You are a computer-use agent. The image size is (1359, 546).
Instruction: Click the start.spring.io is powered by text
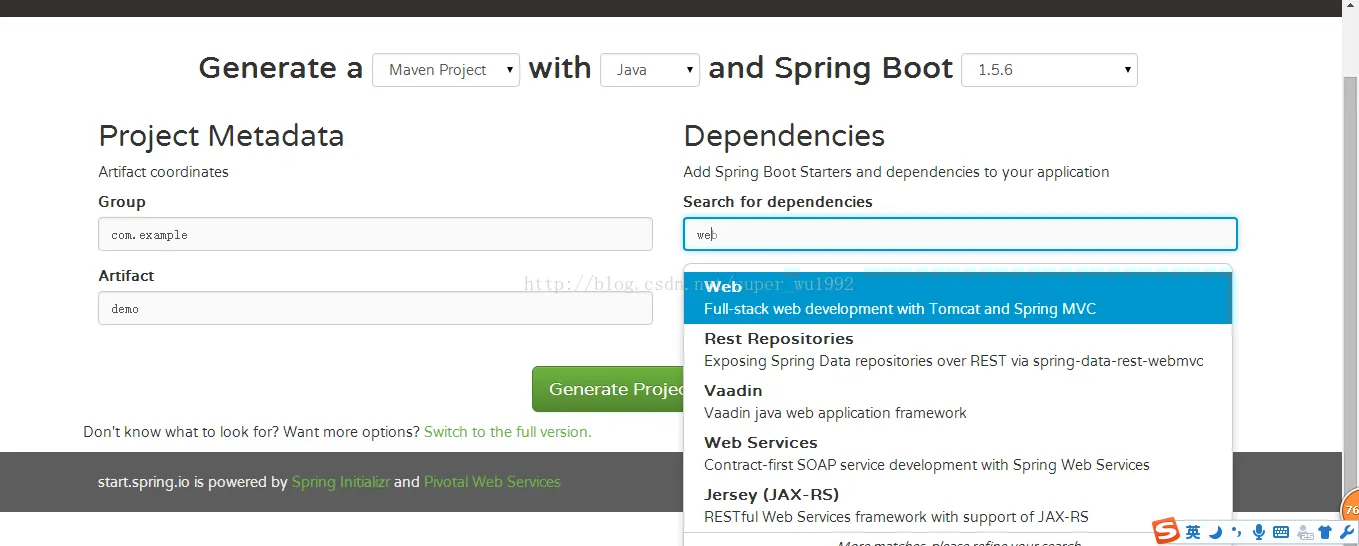coord(192,482)
